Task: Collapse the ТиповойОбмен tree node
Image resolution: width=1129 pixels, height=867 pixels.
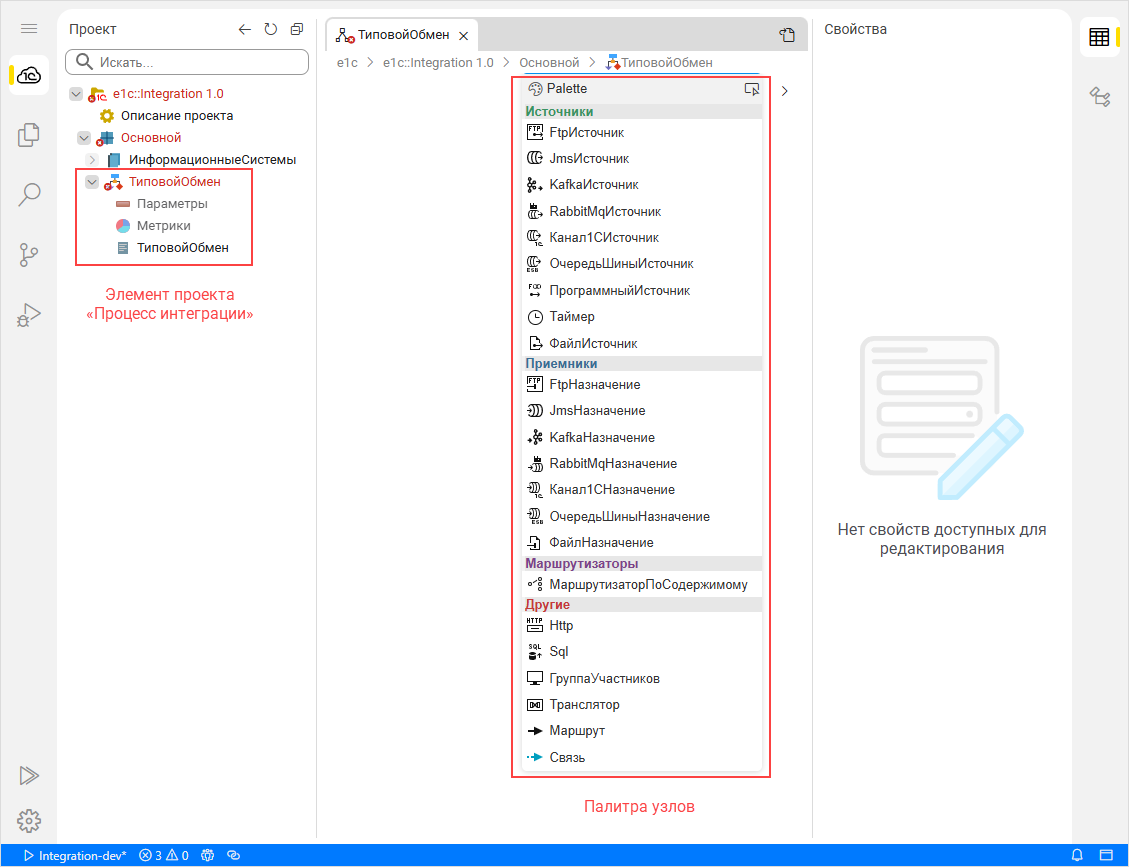Action: click(92, 182)
